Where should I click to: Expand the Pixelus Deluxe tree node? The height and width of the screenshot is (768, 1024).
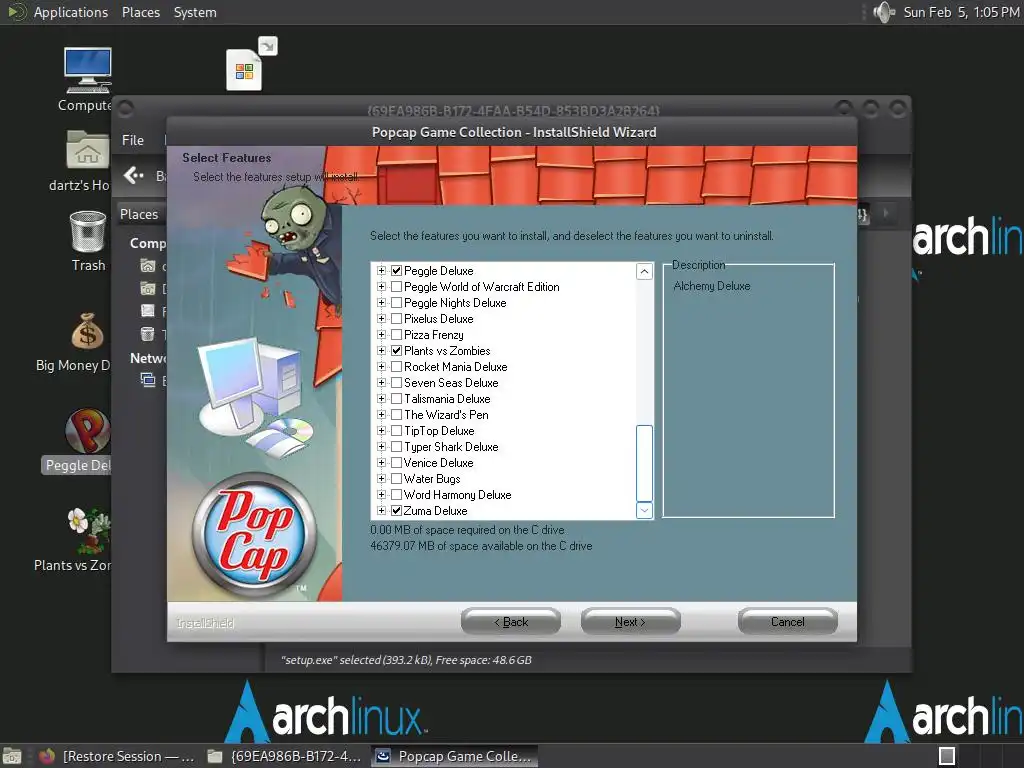click(x=381, y=319)
